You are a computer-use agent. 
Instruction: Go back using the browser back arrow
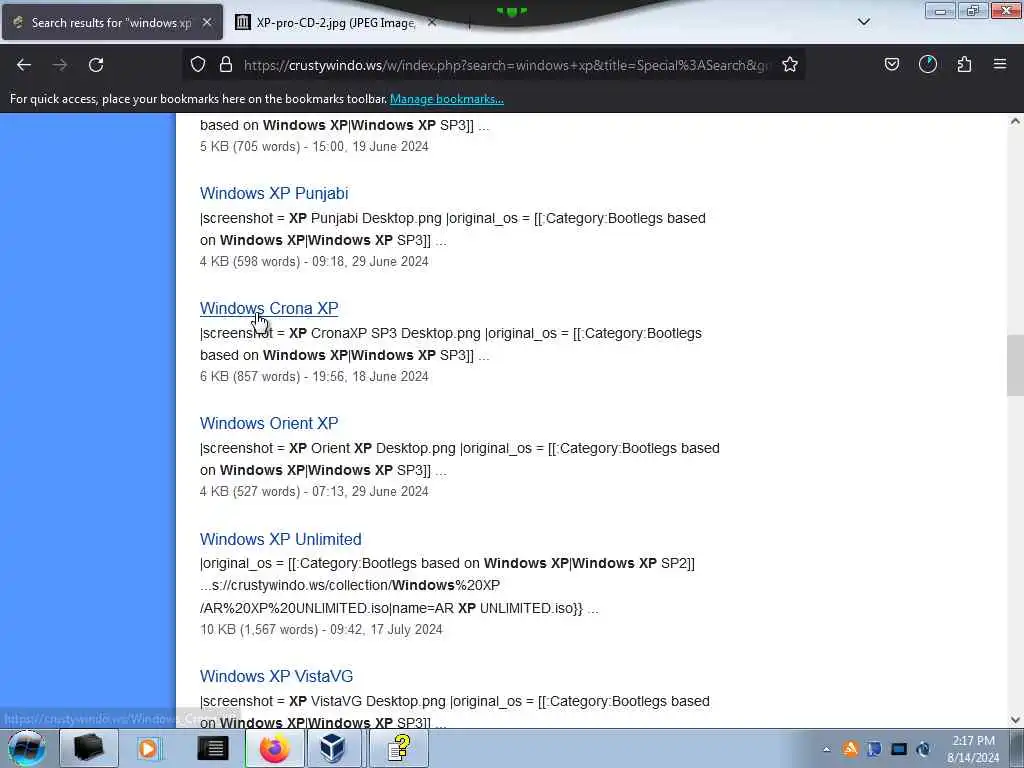point(24,65)
